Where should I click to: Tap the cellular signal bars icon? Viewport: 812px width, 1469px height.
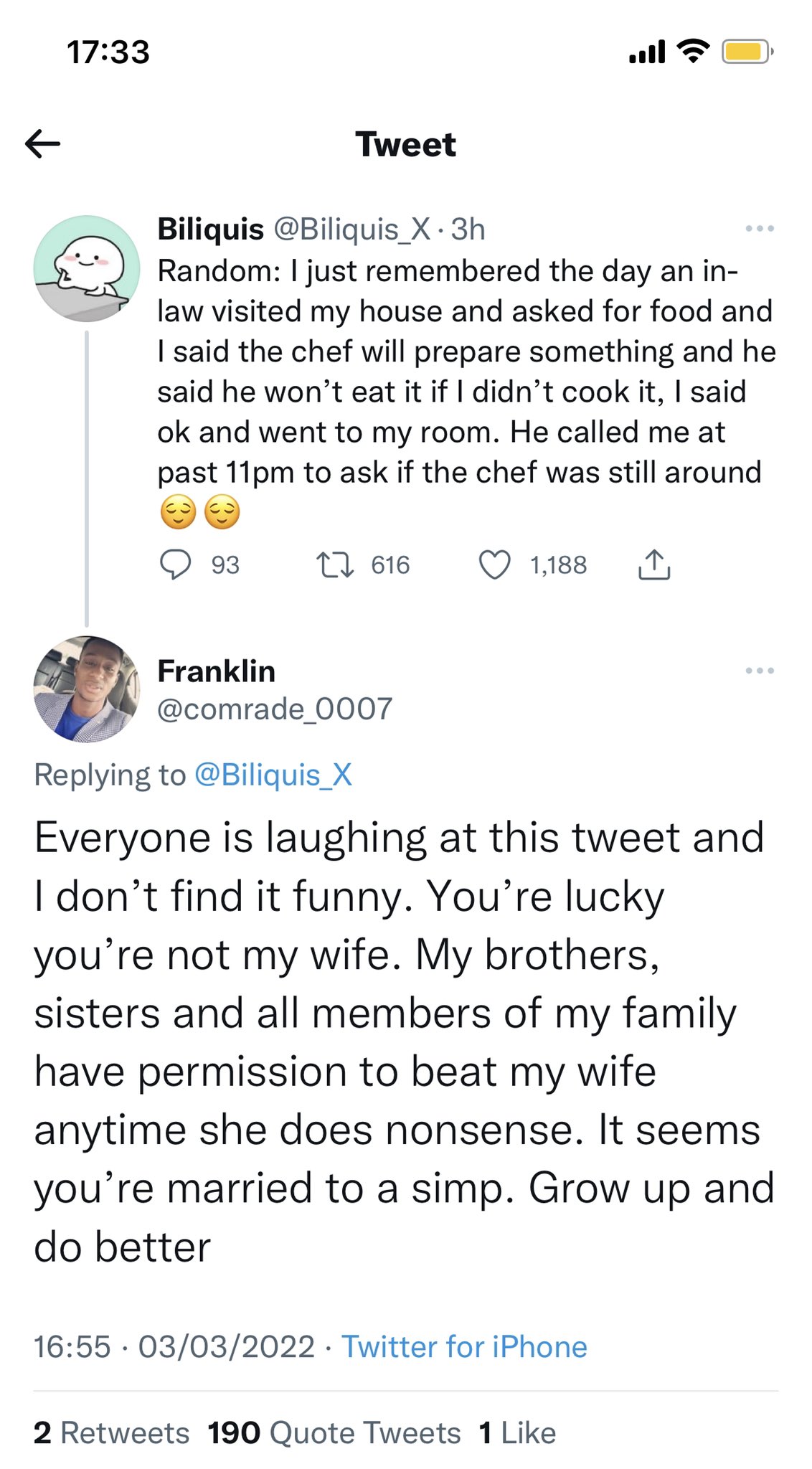click(647, 52)
